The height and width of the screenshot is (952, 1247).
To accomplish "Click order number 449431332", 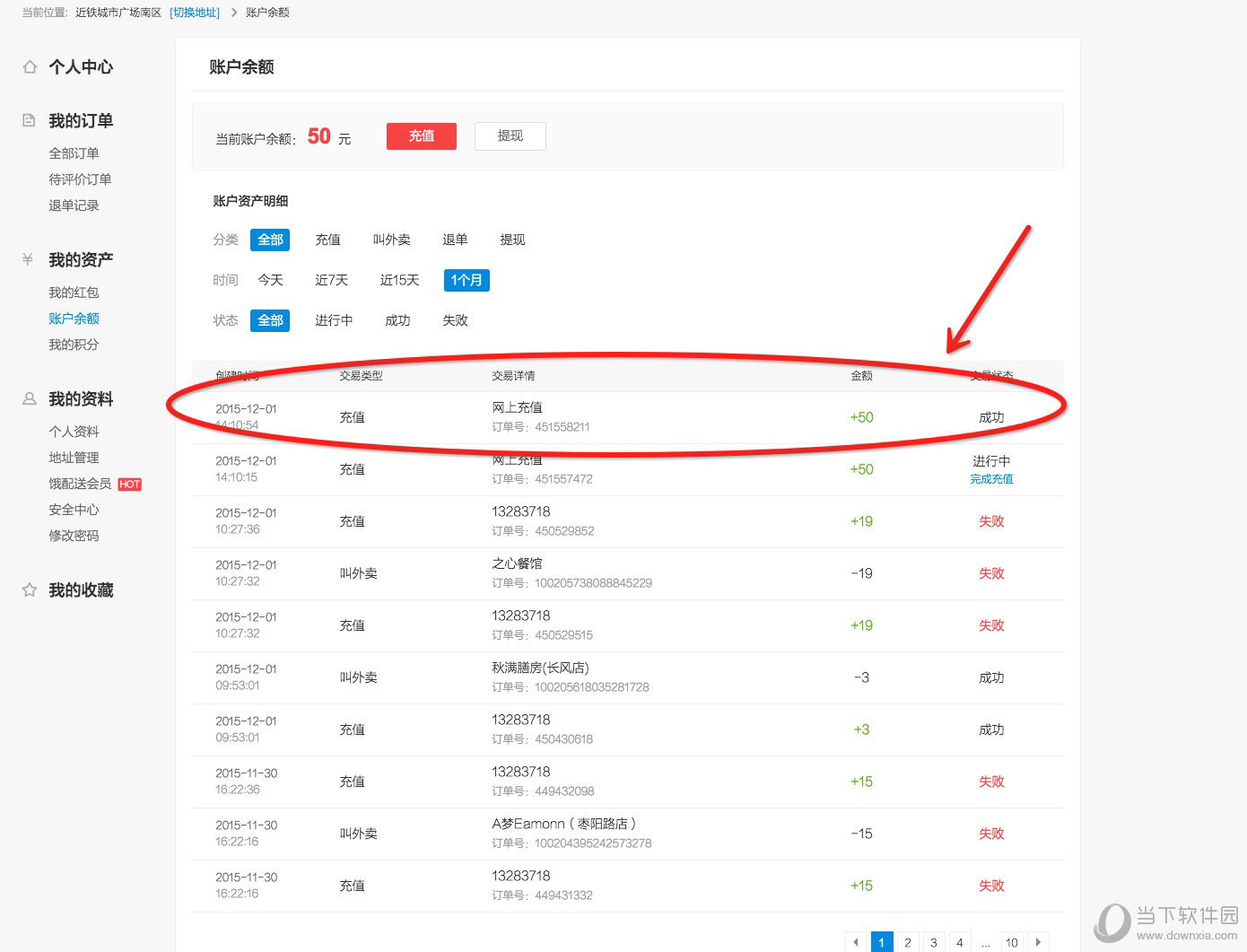I will (x=563, y=895).
